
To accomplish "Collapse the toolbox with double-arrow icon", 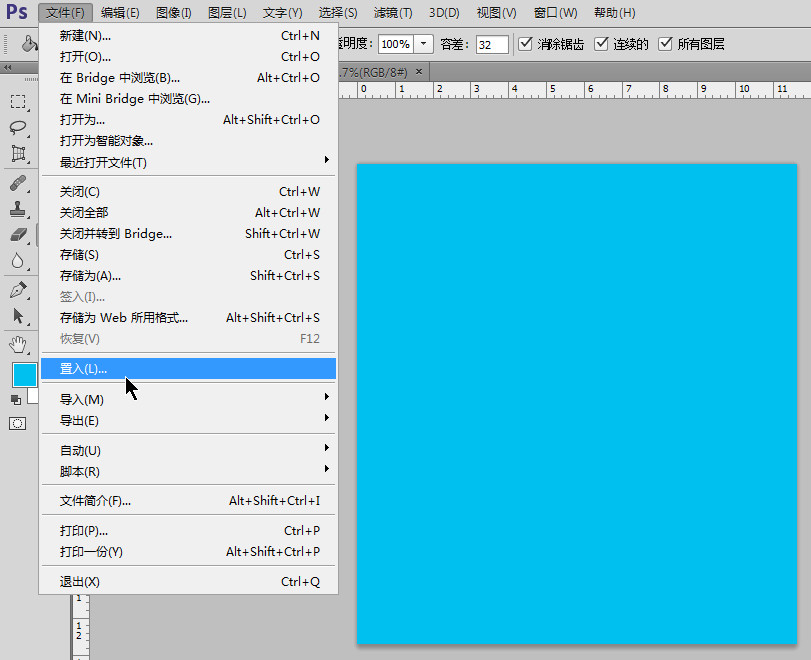I will point(7,68).
